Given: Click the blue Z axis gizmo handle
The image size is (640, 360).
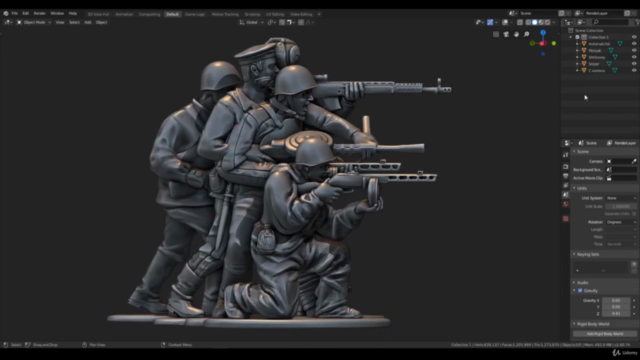Looking at the screenshot, I should coord(543,33).
